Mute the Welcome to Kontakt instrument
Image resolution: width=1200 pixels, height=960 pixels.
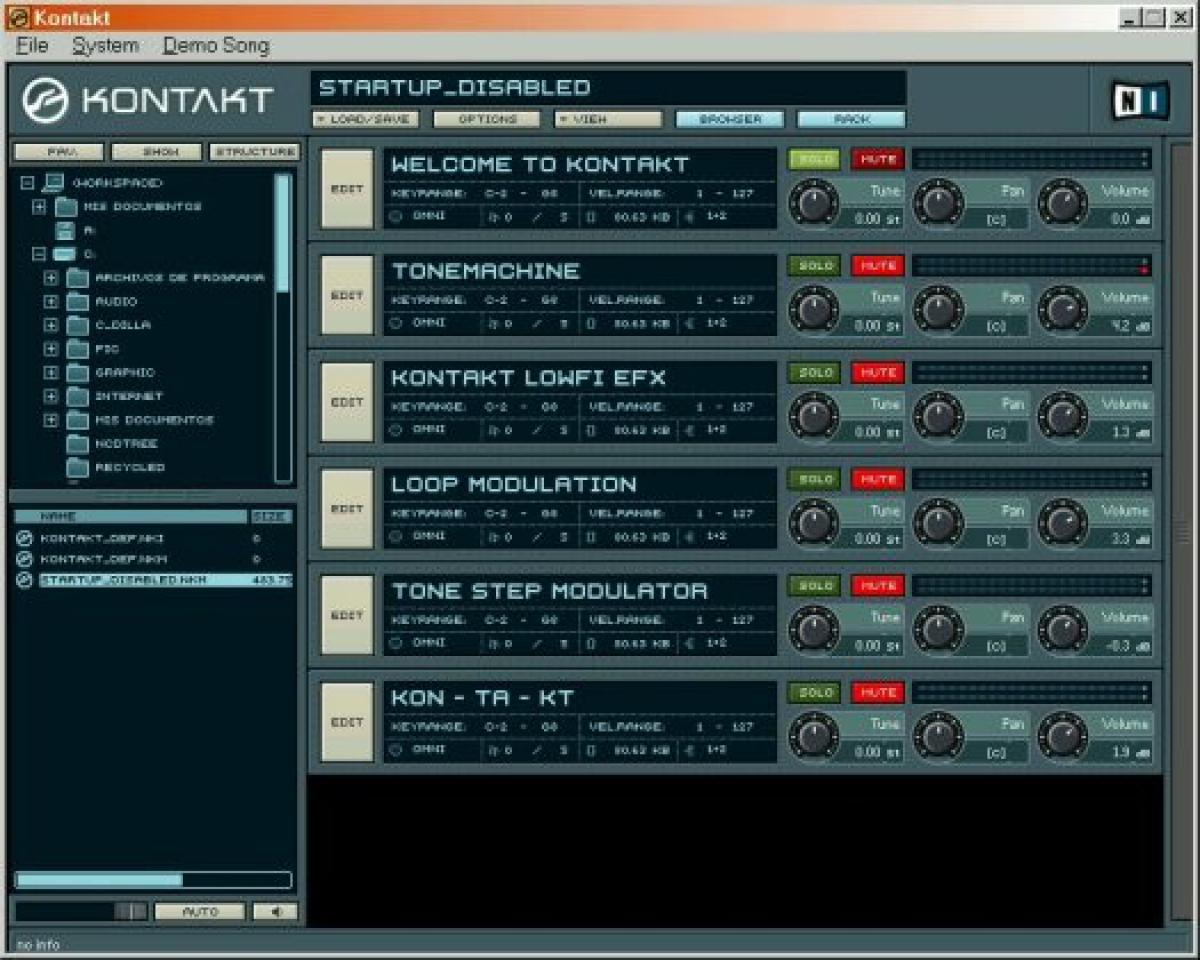point(878,159)
